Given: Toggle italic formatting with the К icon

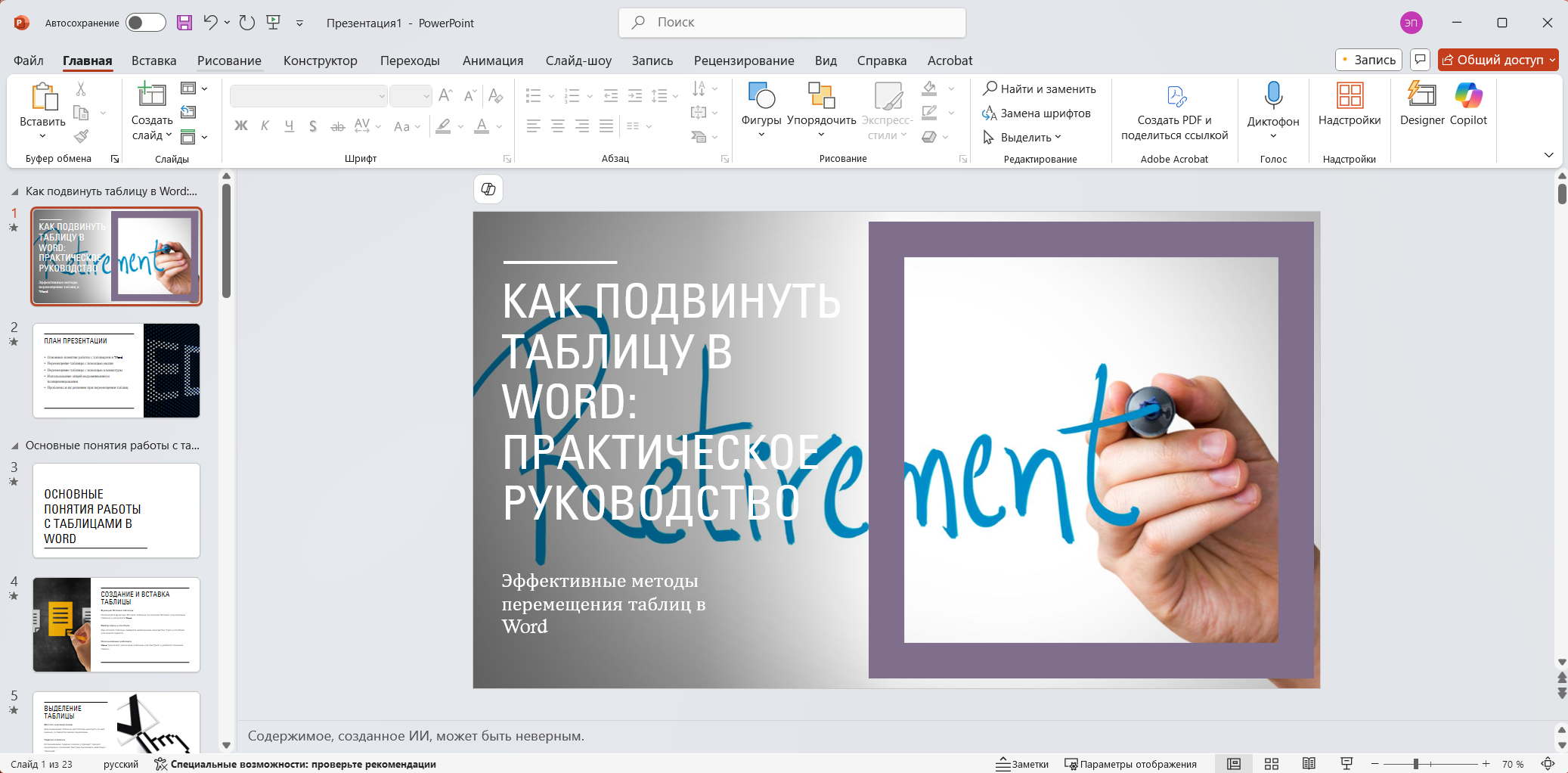Looking at the screenshot, I should [x=265, y=126].
